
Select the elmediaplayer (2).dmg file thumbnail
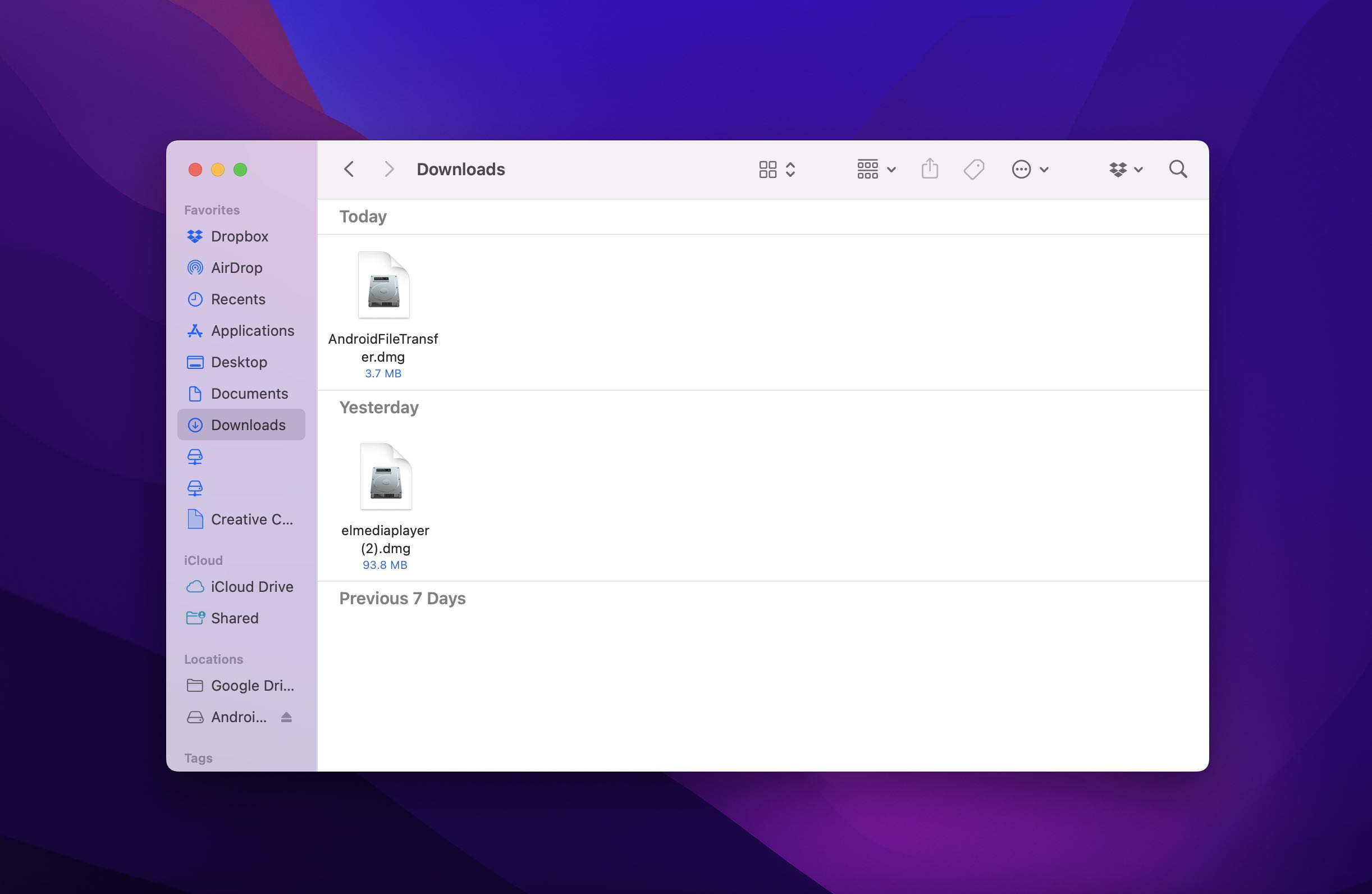click(386, 476)
